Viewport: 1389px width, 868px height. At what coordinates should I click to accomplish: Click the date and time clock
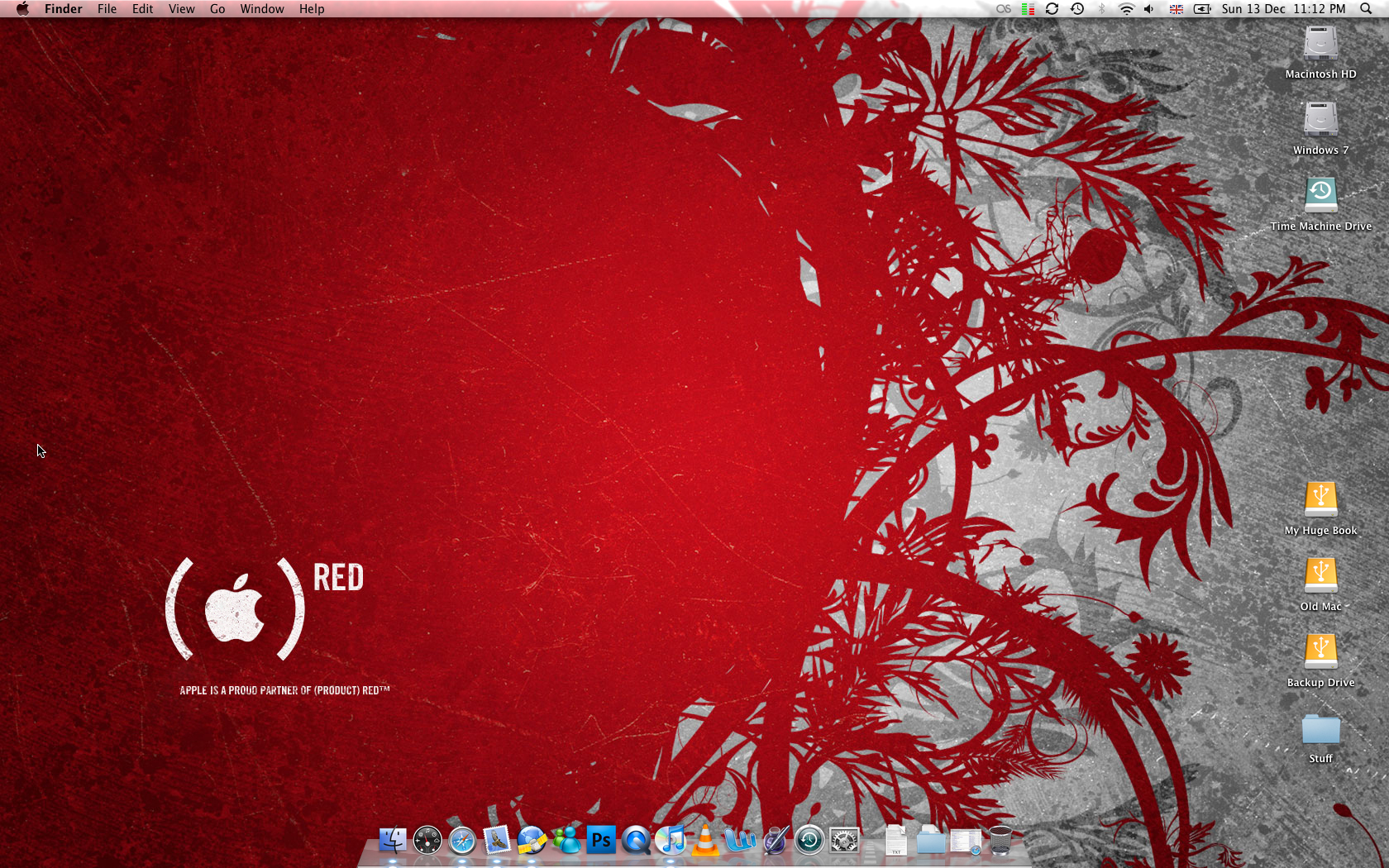1283,9
